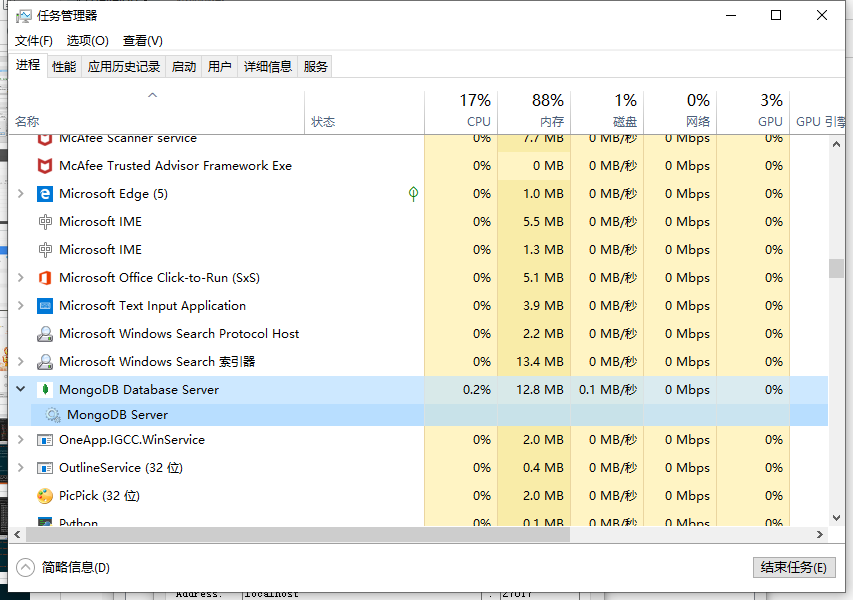Expand Microsoft Windows Search 索引器 group

pos(21,362)
